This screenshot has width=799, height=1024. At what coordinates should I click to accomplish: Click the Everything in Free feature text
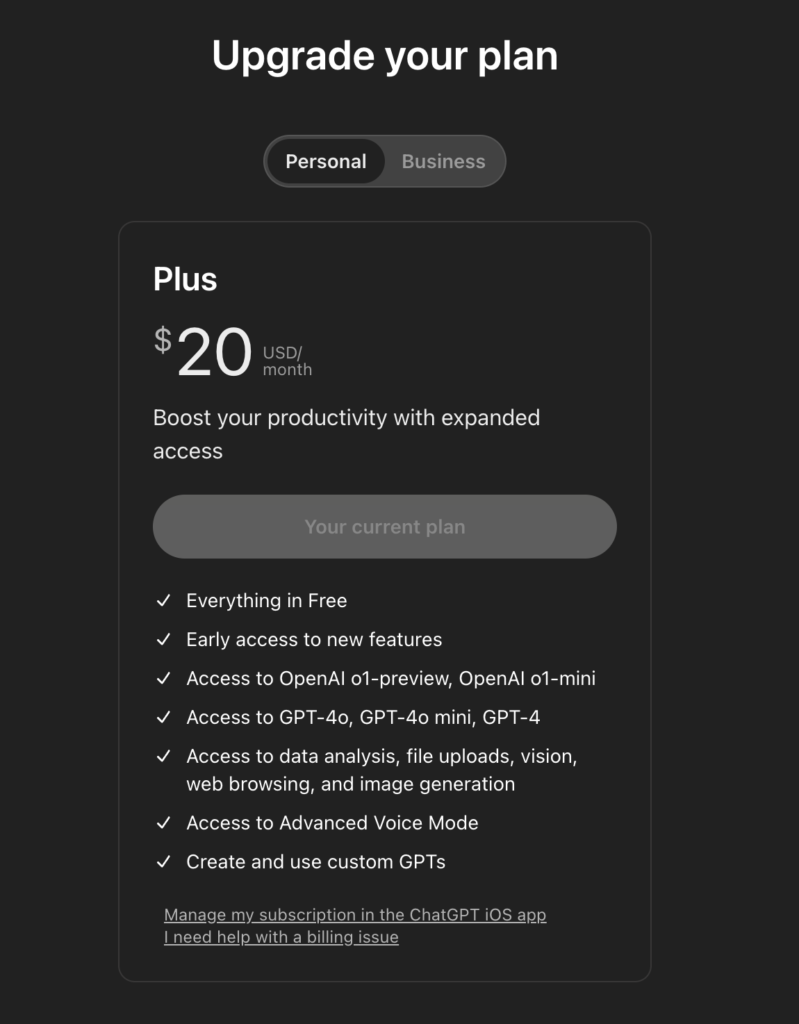coord(266,601)
